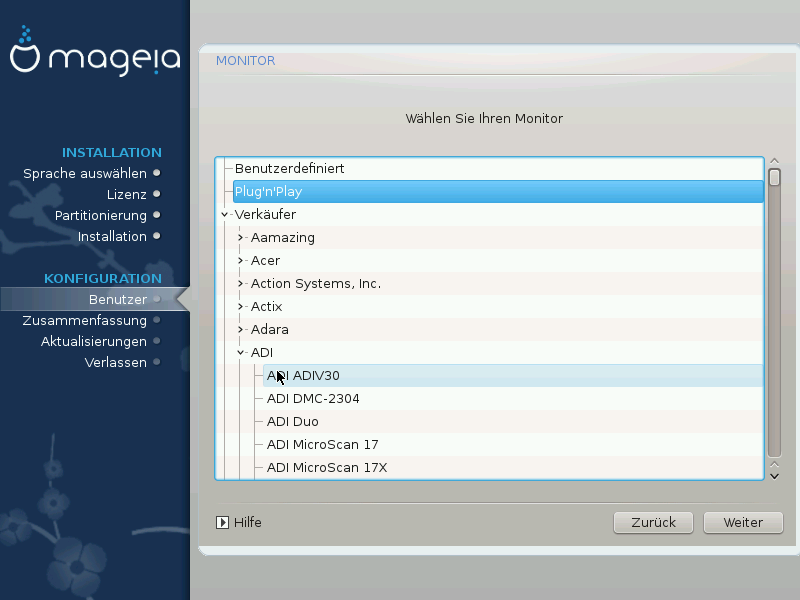Click the MONITOR heading
Screen dimensions: 800x600
tap(245, 61)
